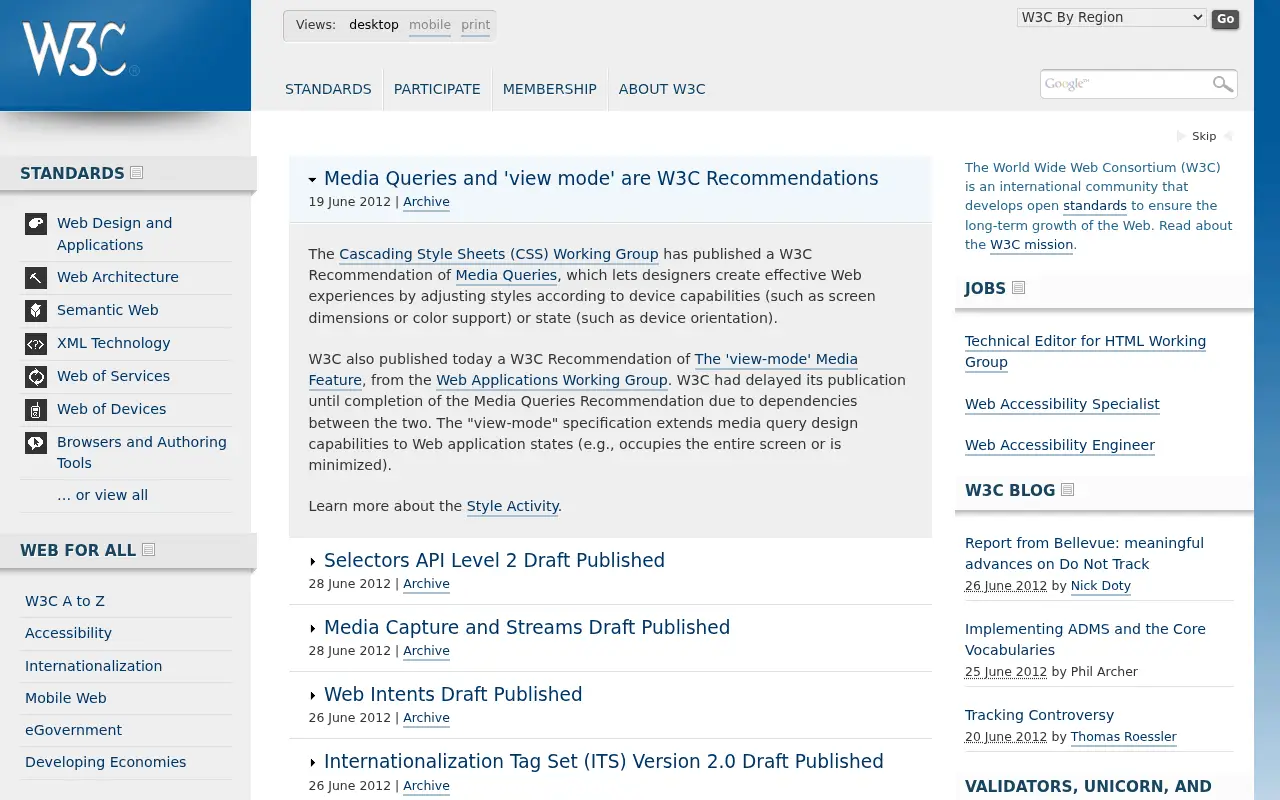Open the W3C mission link
Viewport: 1280px width, 800px height.
[1032, 244]
